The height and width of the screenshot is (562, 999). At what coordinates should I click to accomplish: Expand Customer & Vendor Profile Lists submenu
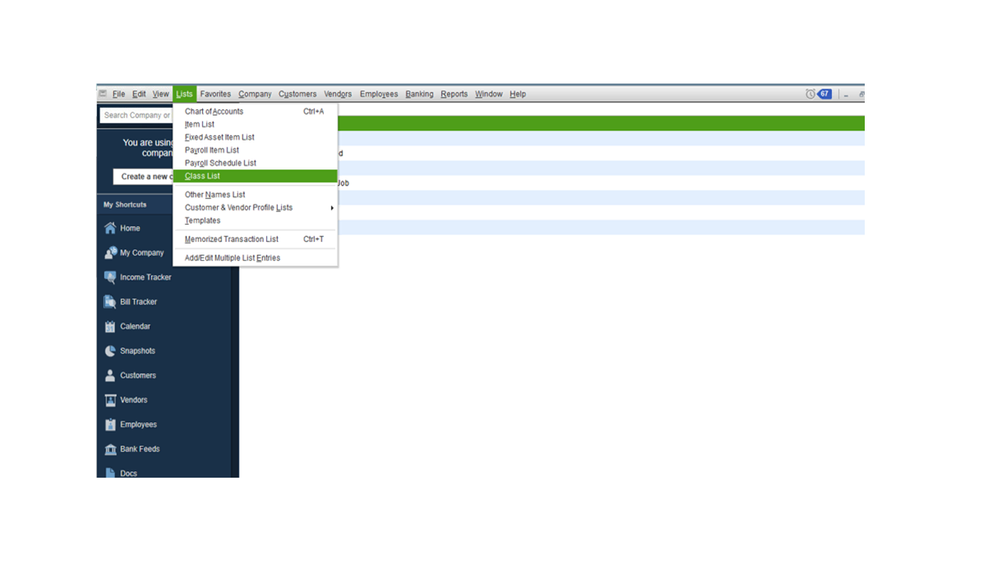[255, 208]
